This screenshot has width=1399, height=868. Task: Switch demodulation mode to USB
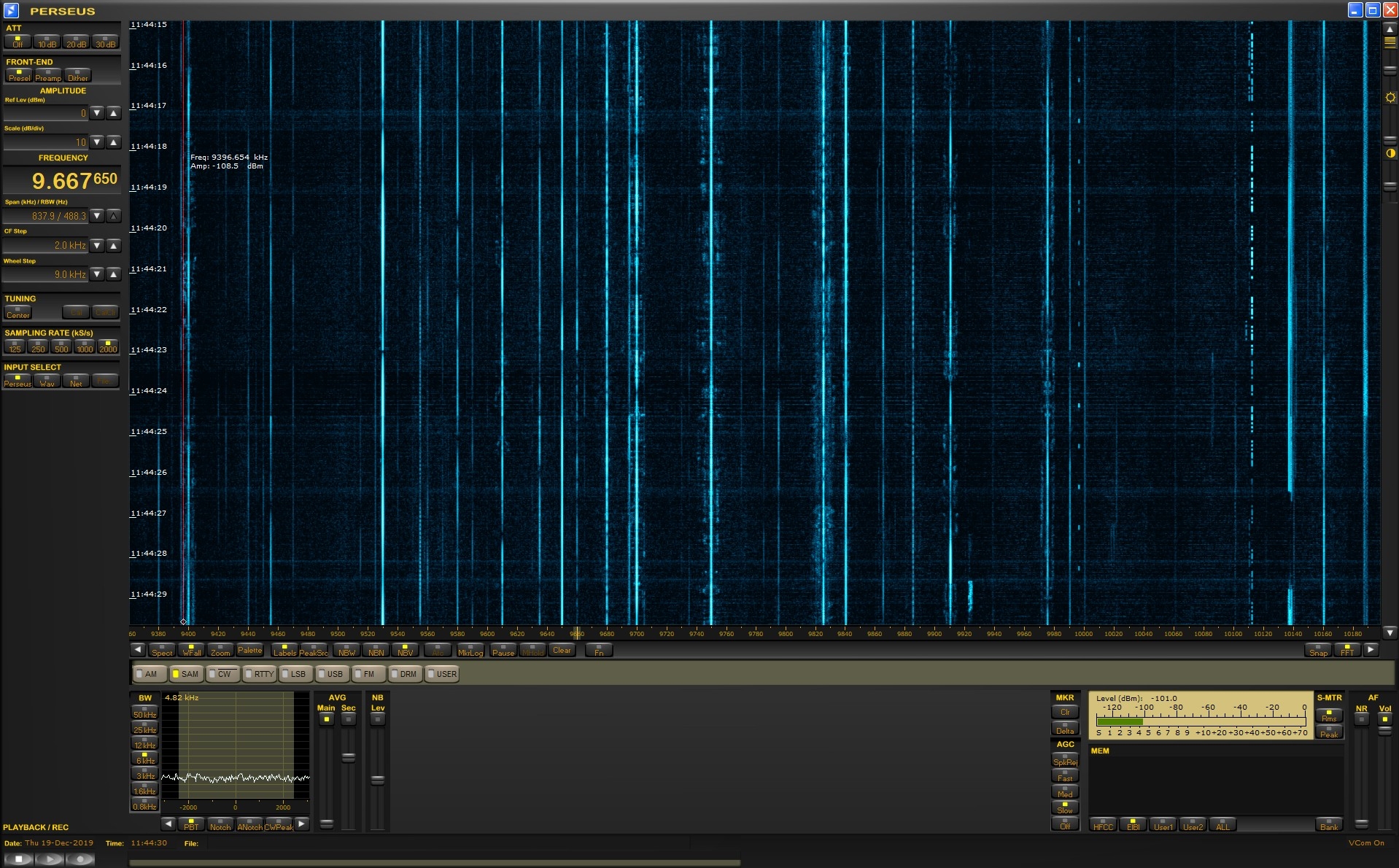[x=332, y=674]
